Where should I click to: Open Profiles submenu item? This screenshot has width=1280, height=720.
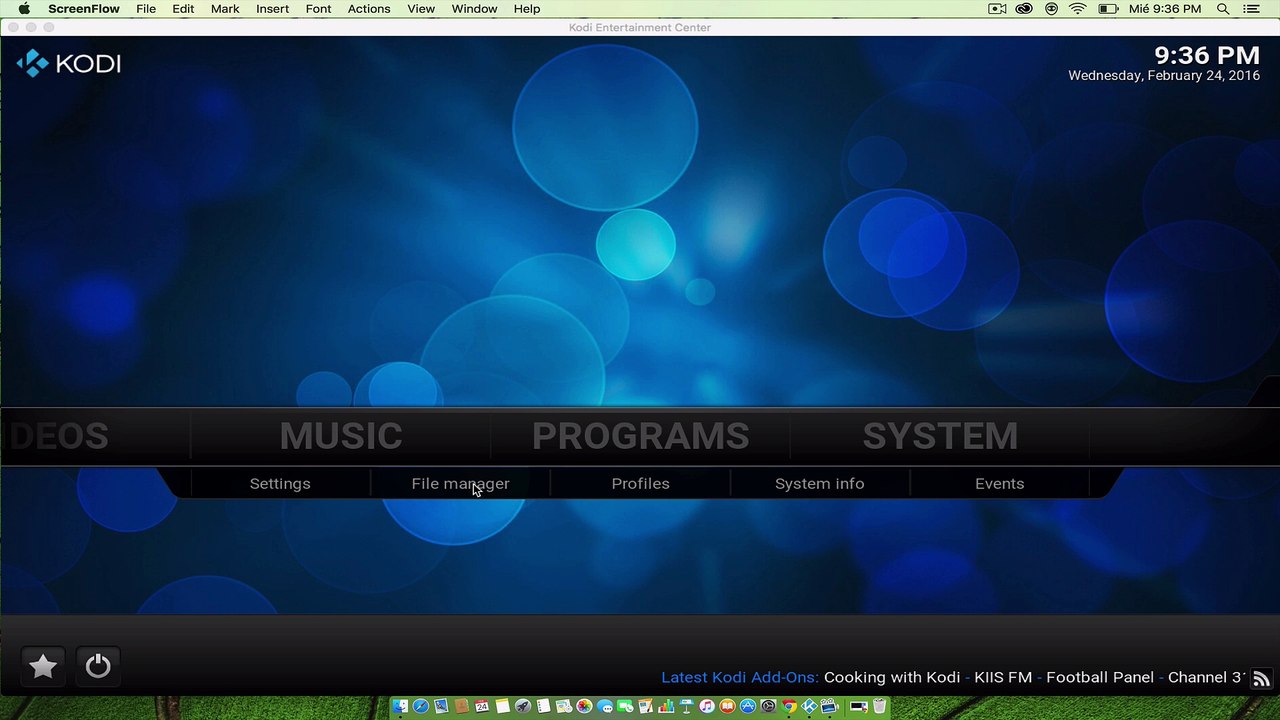pyautogui.click(x=640, y=484)
